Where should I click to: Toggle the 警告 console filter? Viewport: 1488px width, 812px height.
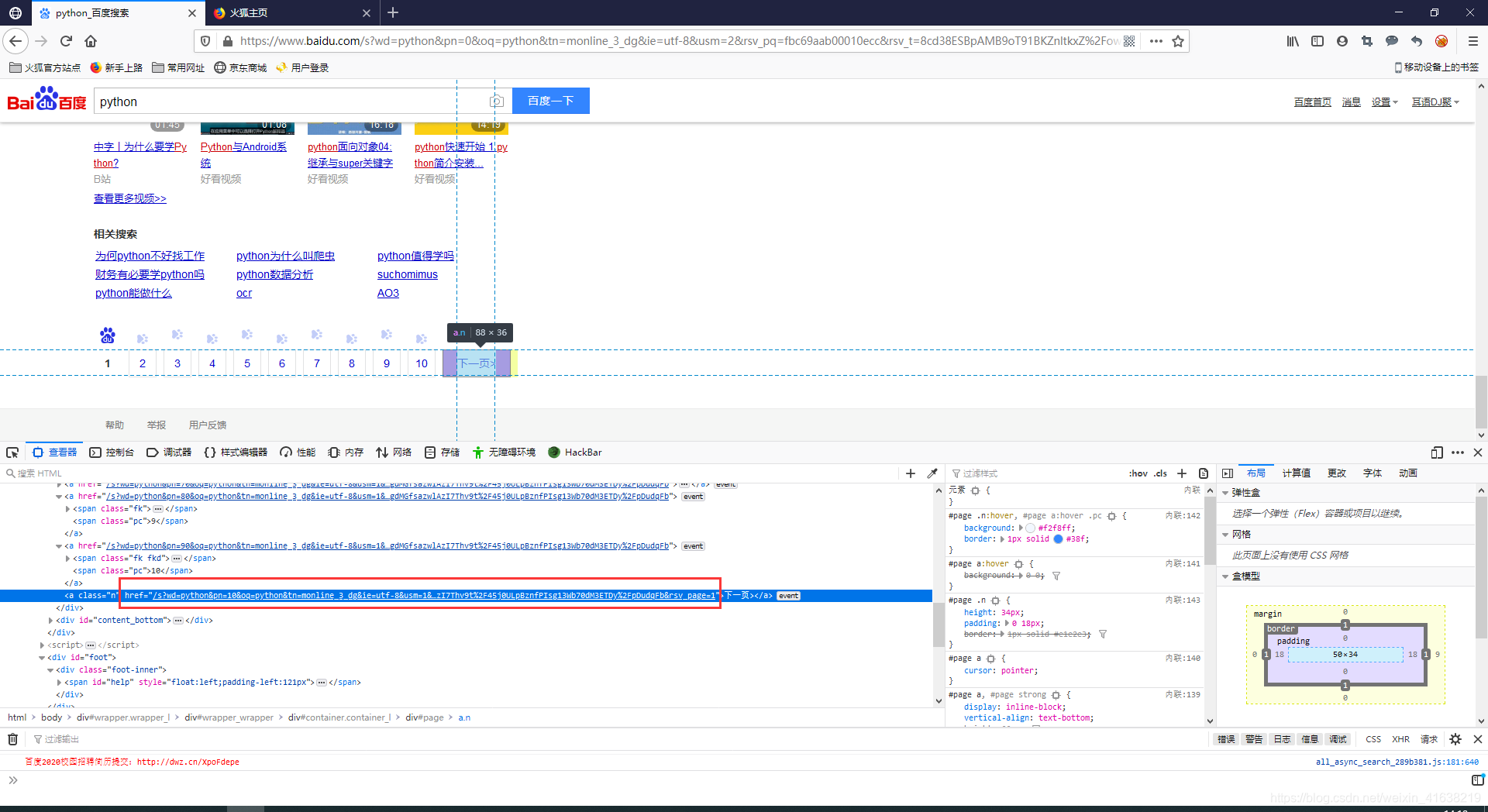coord(1254,739)
